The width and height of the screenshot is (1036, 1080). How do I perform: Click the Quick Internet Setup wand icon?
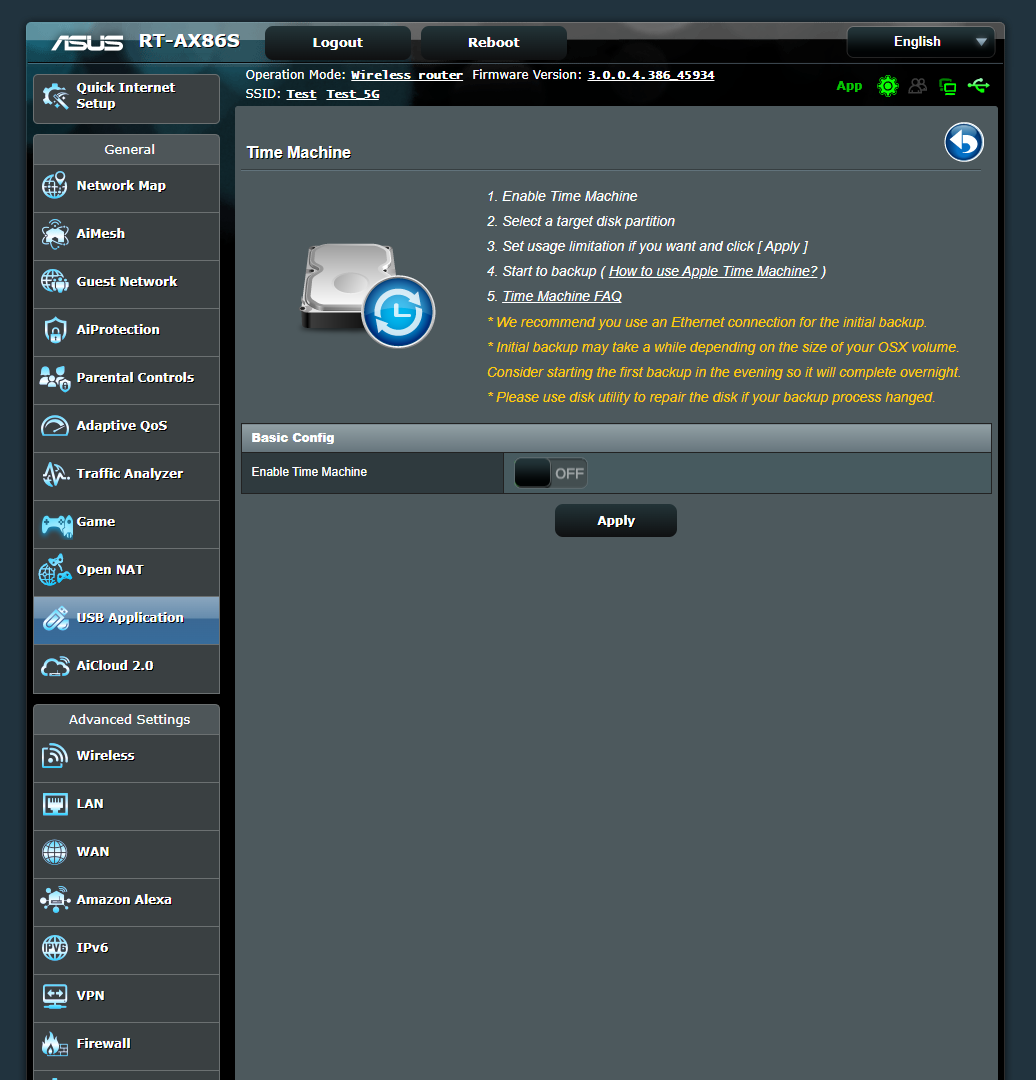tap(55, 96)
